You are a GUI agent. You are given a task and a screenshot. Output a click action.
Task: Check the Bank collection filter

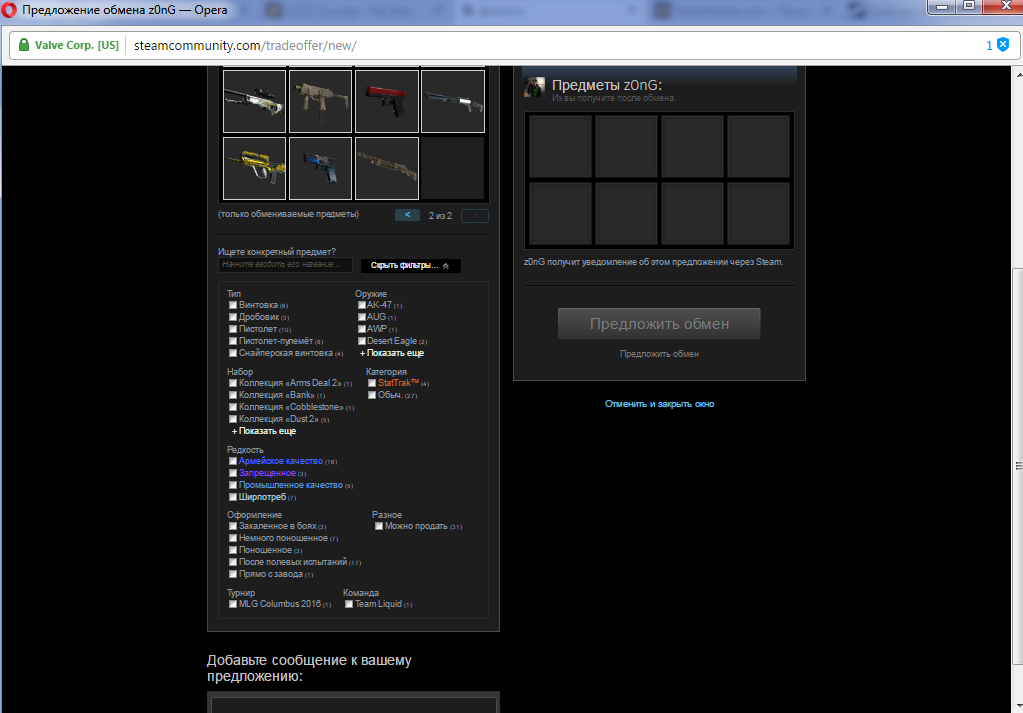point(232,395)
